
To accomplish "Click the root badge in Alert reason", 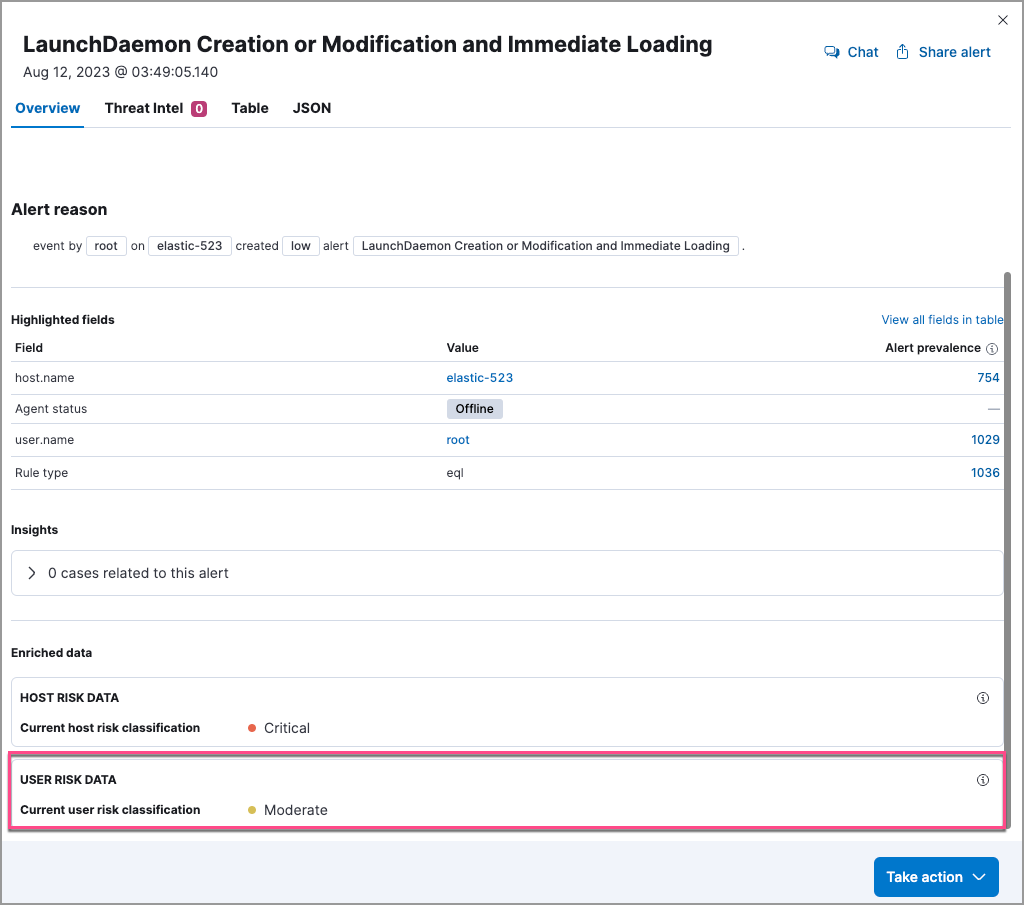I will point(105,245).
